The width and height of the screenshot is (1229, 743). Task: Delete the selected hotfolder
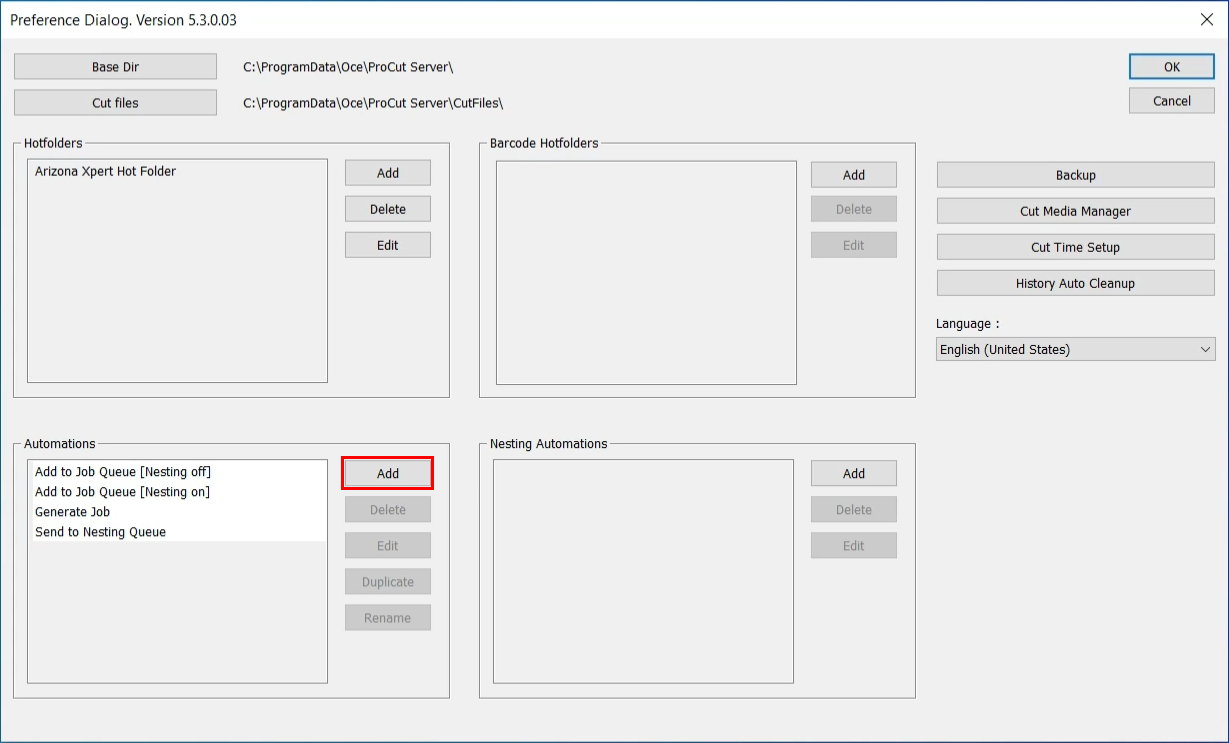coord(387,209)
